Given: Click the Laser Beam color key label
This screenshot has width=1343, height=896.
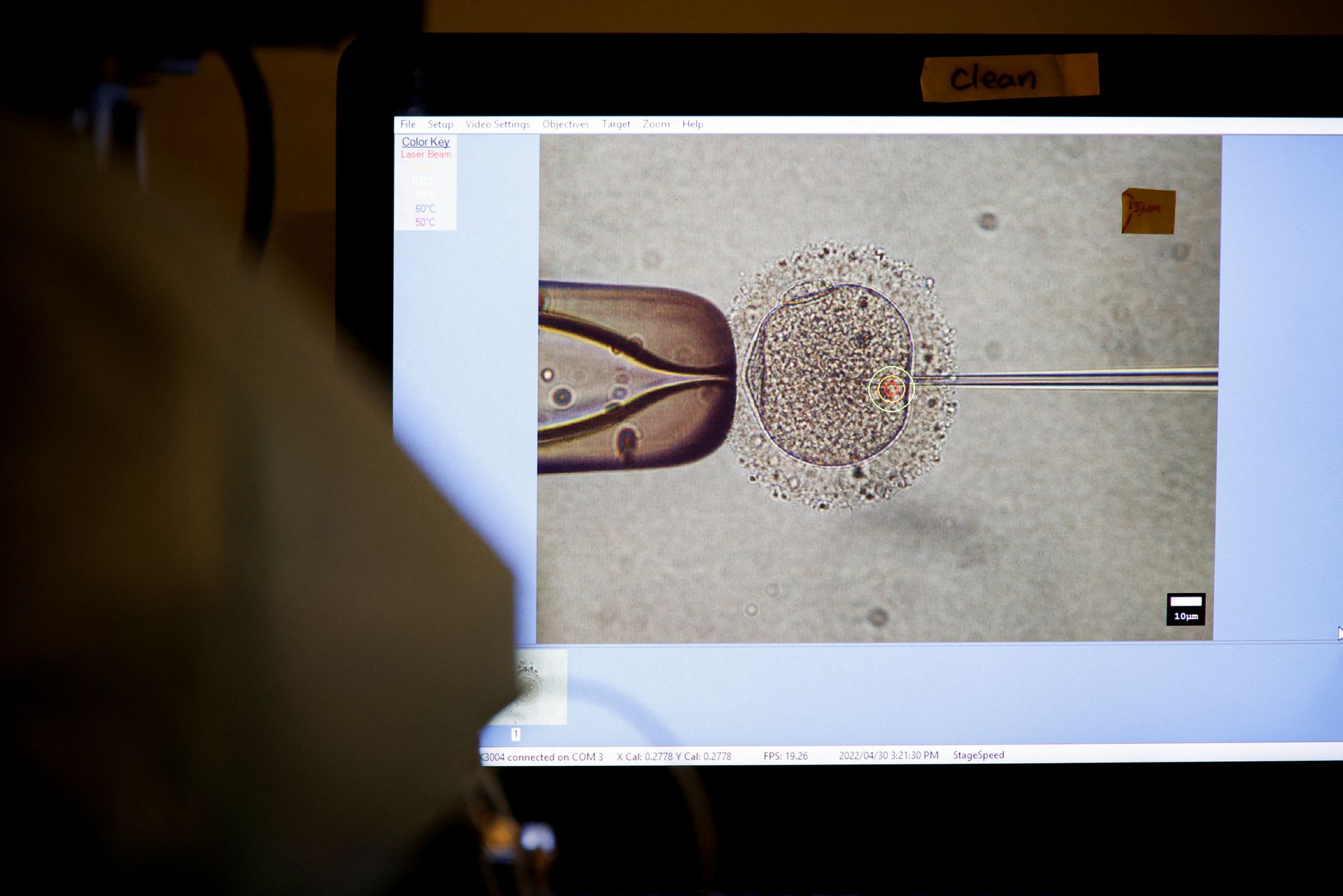Looking at the screenshot, I should pyautogui.click(x=426, y=154).
